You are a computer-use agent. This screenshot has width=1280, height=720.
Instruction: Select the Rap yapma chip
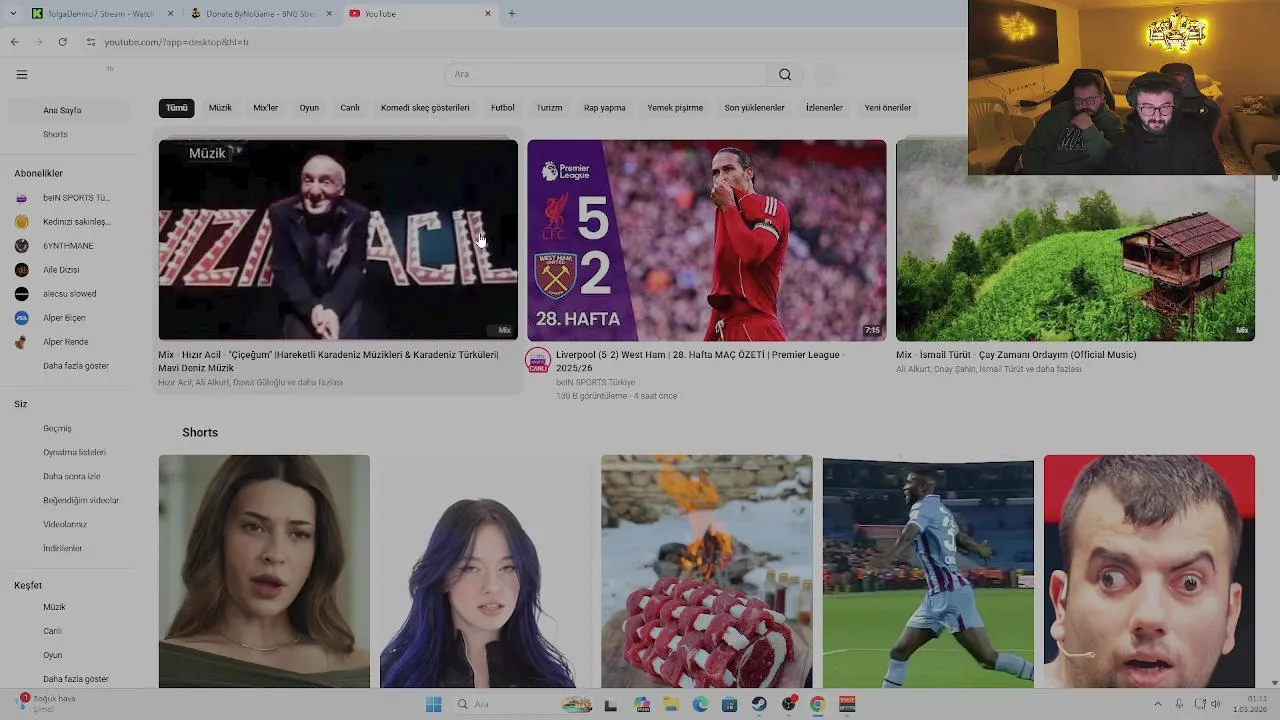(x=605, y=108)
